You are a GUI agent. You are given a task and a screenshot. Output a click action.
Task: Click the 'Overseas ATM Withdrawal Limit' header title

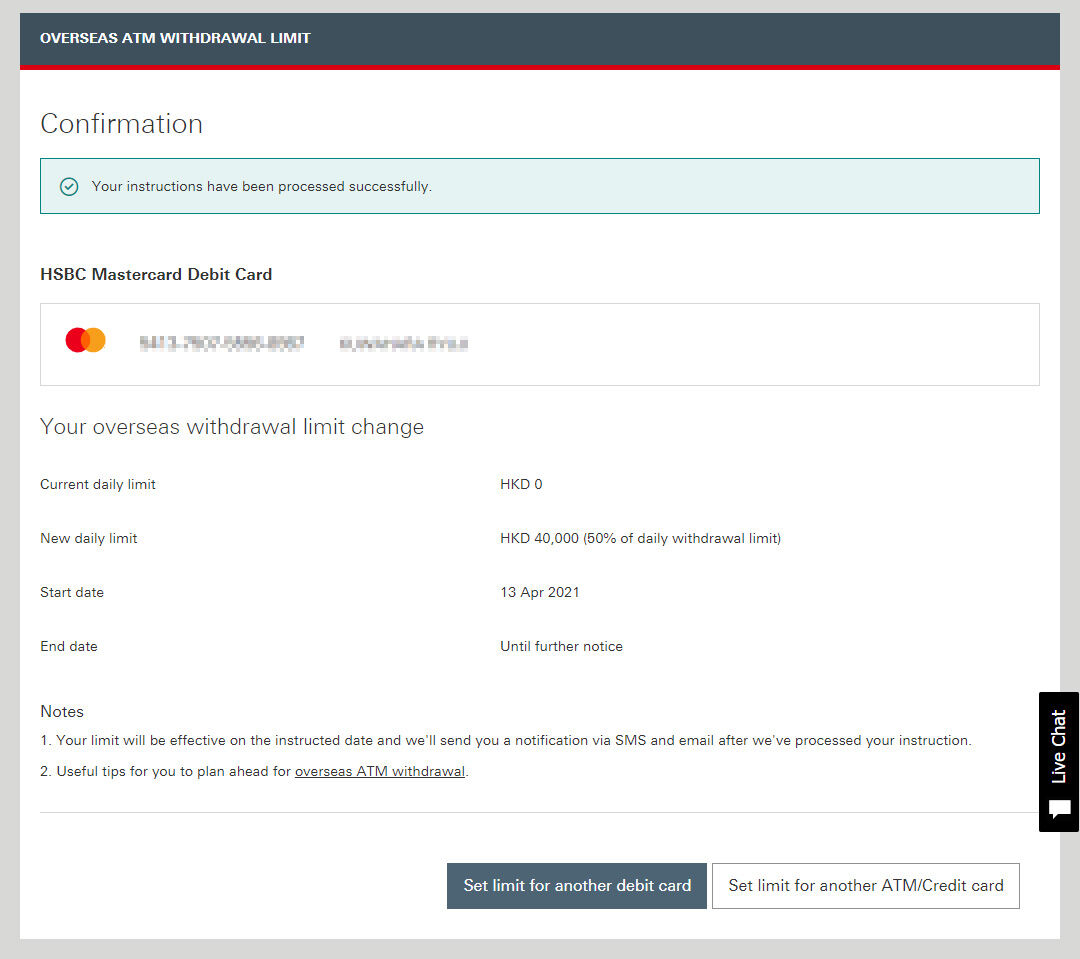(x=175, y=39)
